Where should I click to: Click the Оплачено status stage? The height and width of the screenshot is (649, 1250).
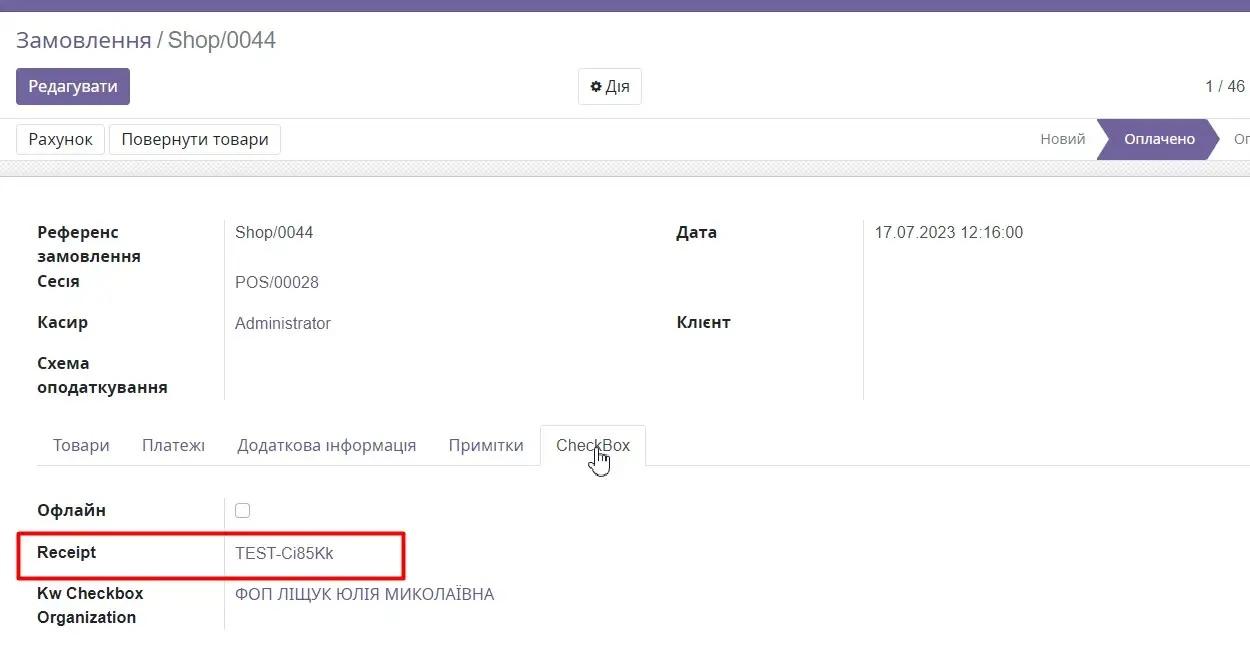(x=1159, y=139)
